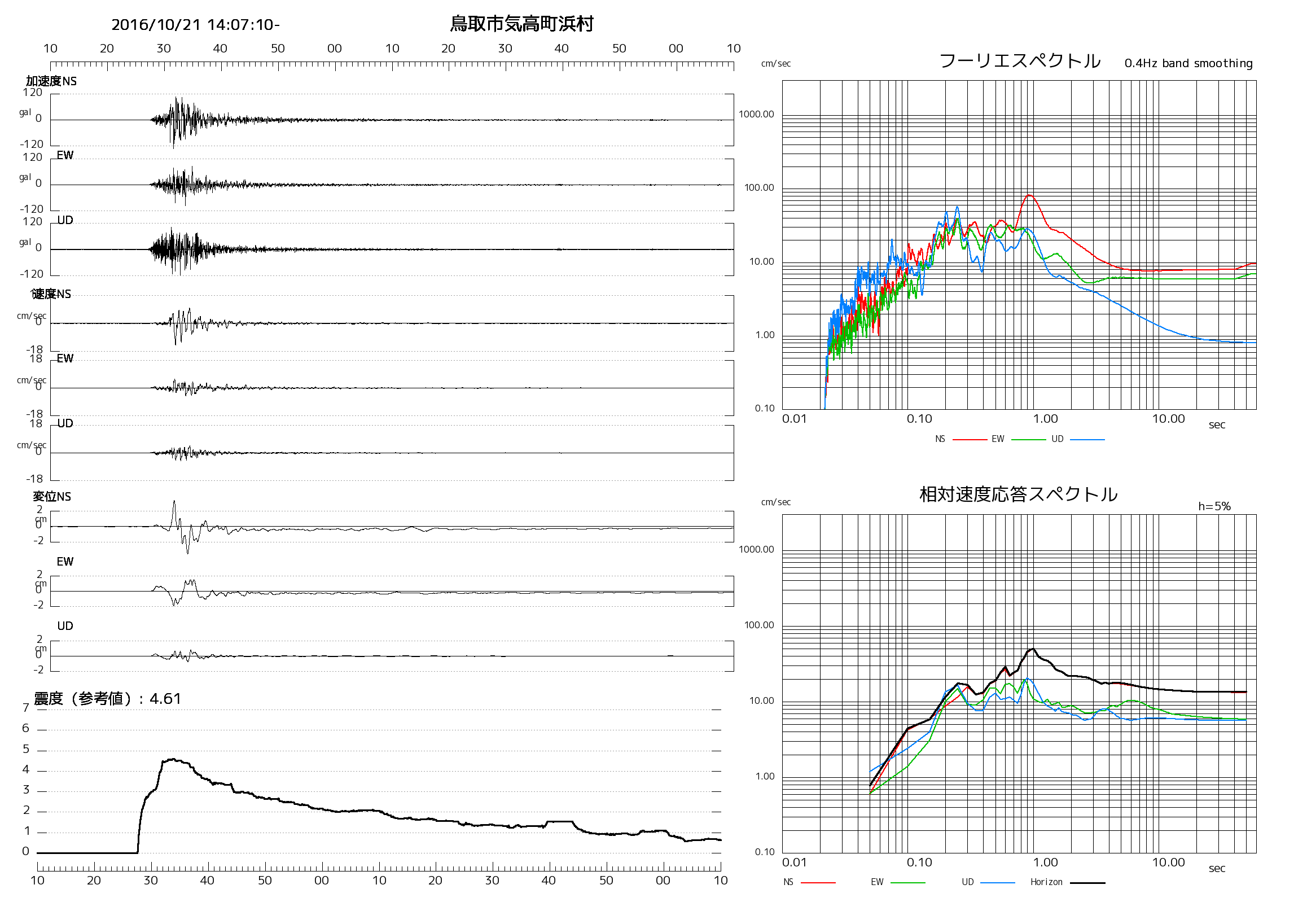This screenshot has width=1307, height=924.
Task: Click the 加速度NS trace label
Action: point(51,81)
